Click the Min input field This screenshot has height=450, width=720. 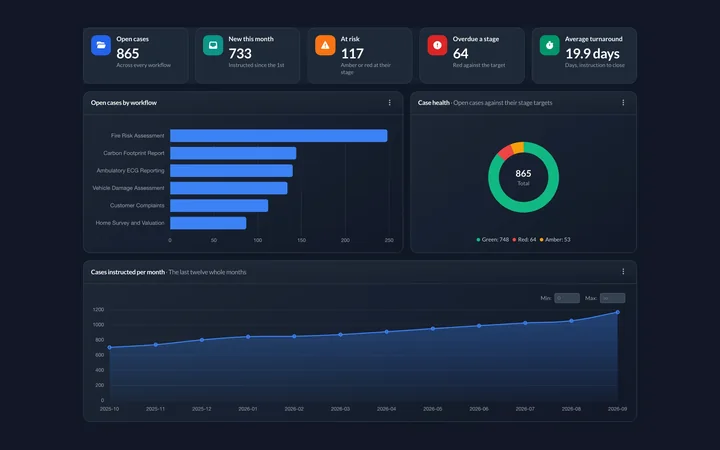pos(567,298)
